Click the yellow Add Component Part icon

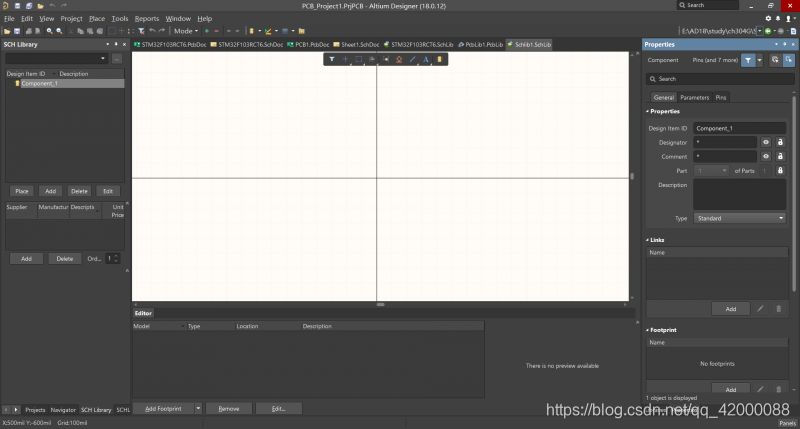click(x=439, y=60)
